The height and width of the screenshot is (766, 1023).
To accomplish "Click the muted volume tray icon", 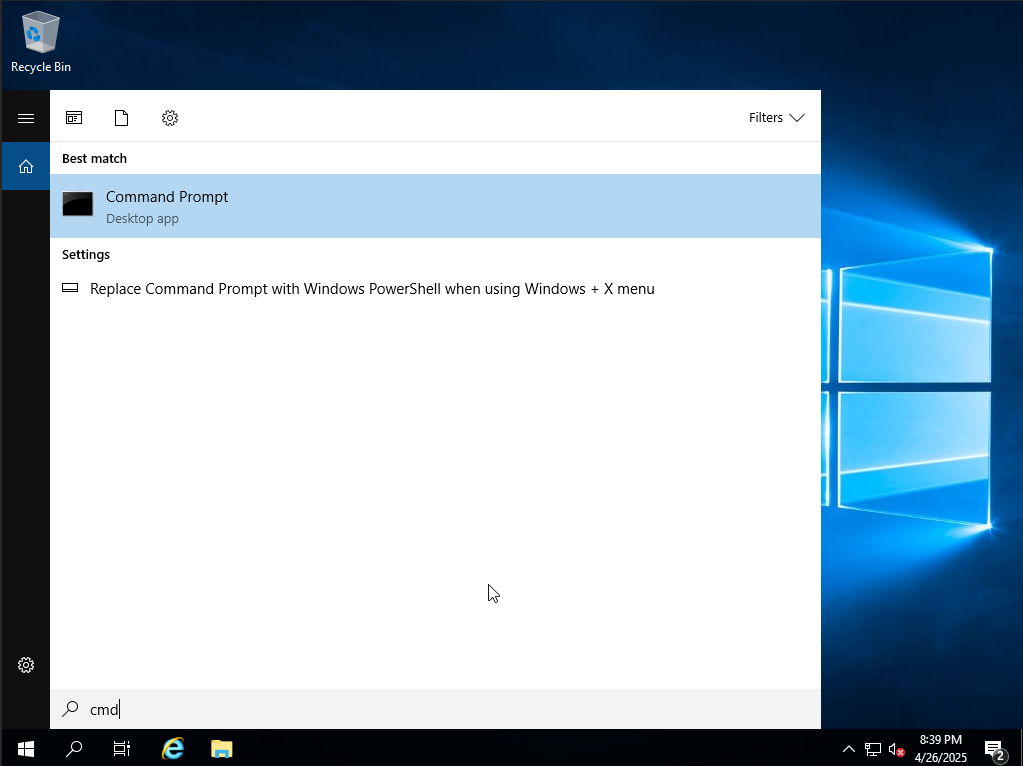I will pyautogui.click(x=896, y=750).
